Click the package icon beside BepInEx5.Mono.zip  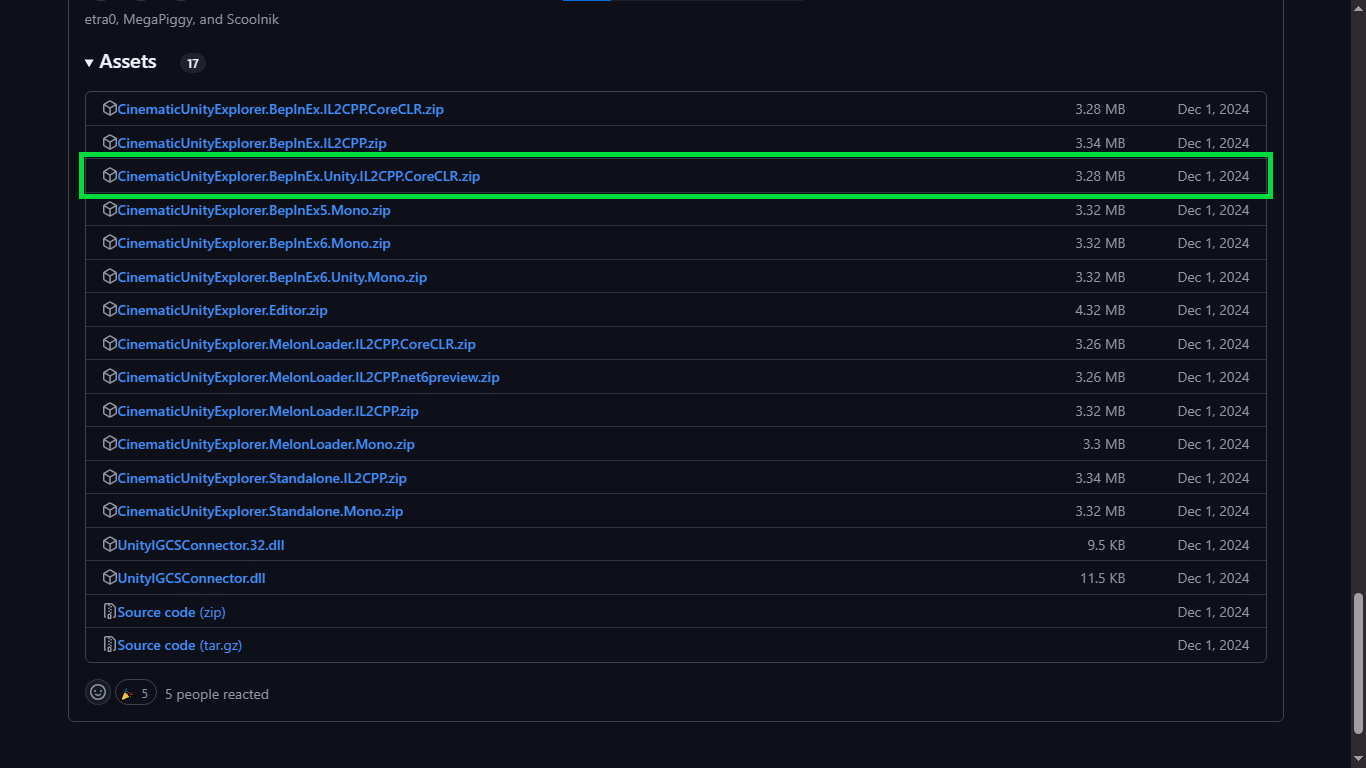point(110,210)
